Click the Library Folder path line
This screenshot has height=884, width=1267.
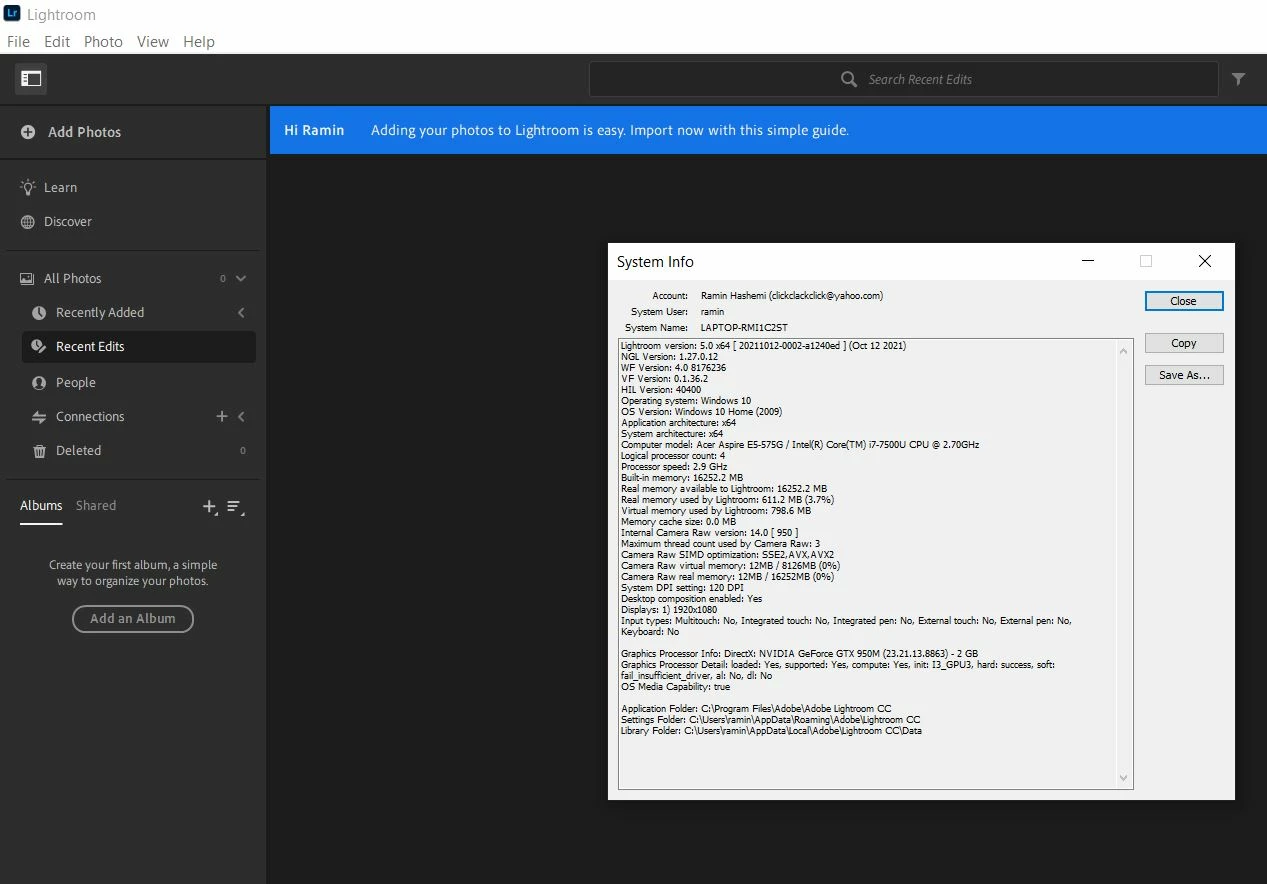point(771,731)
